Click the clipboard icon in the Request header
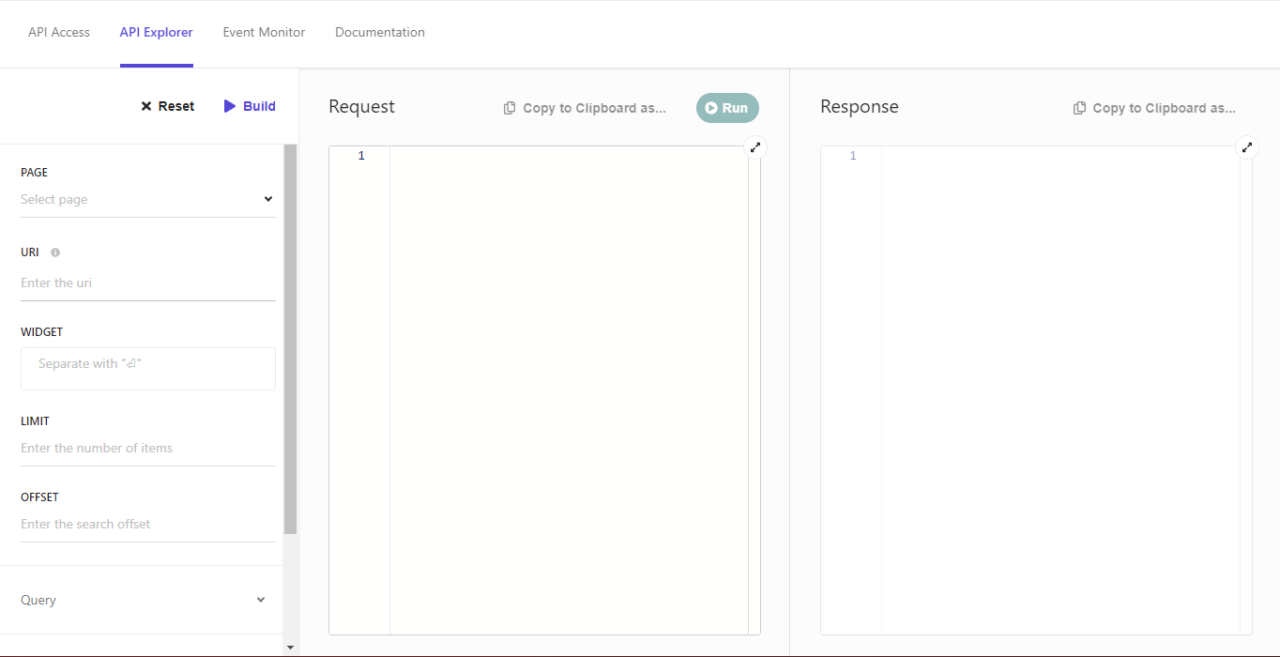This screenshot has width=1280, height=657. click(x=509, y=107)
